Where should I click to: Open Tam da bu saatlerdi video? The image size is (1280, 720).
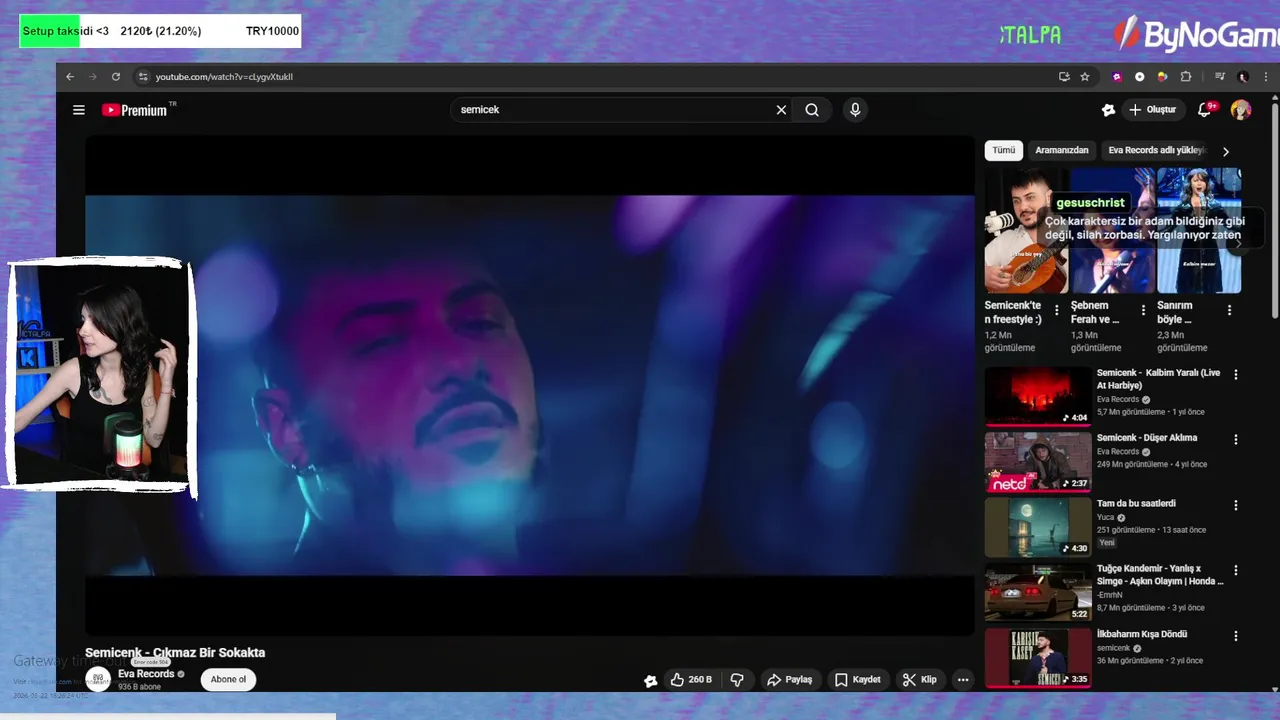[1136, 504]
